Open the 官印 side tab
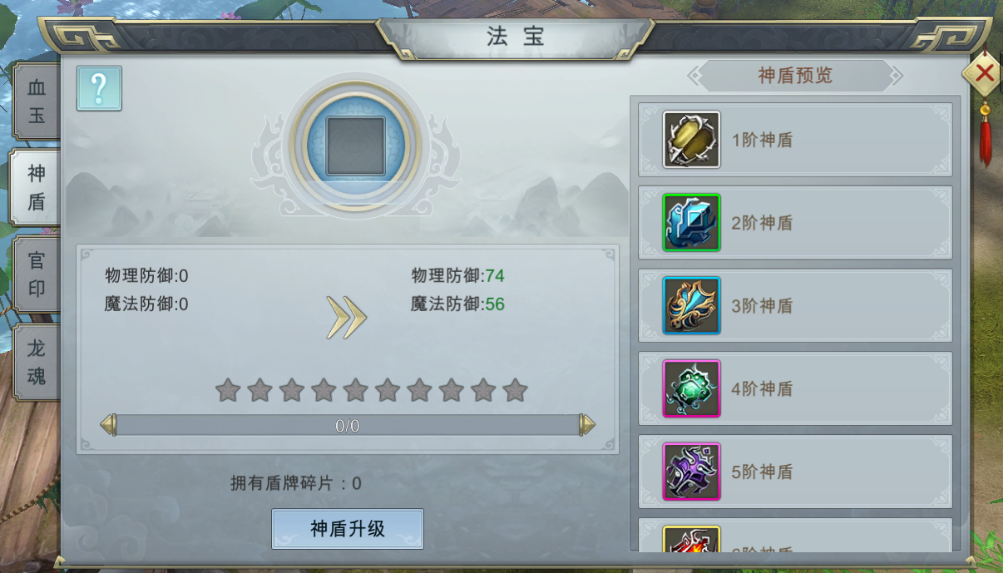Viewport: 1003px width, 573px height. point(36,274)
